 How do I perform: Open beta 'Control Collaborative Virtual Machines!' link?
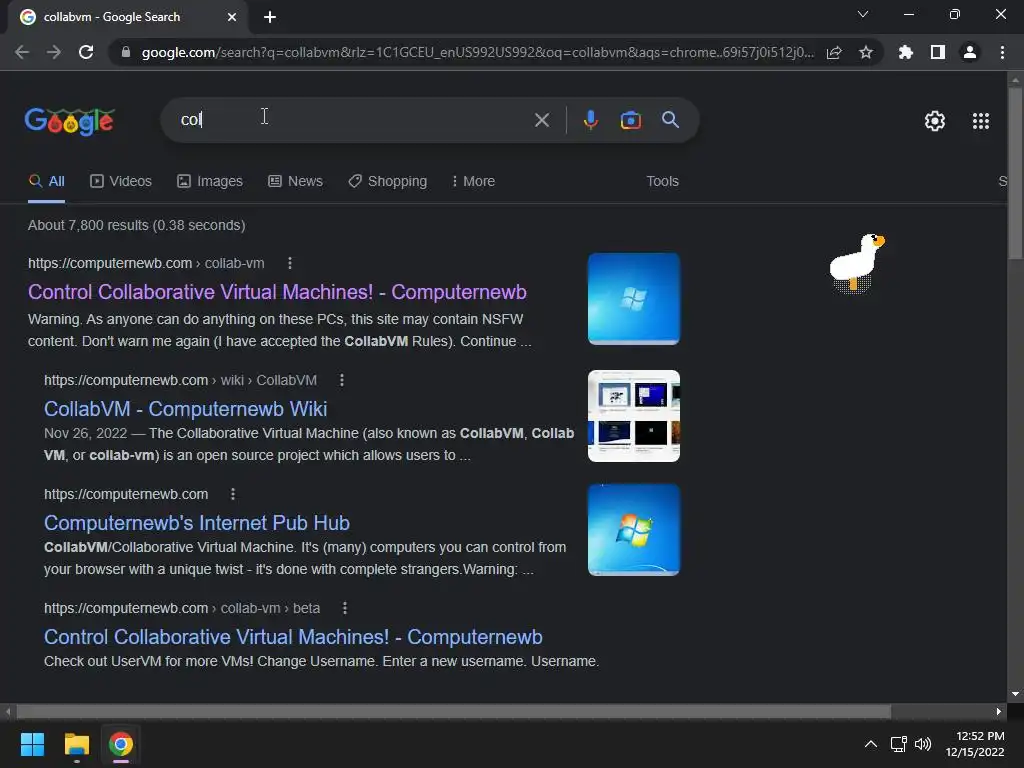point(293,637)
